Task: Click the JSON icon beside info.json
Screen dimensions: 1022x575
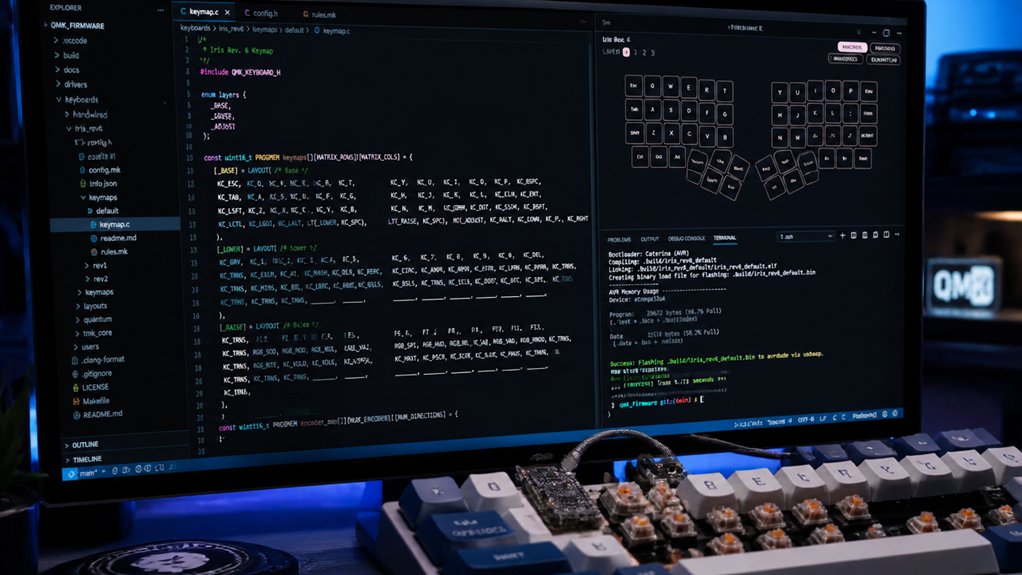Action: click(x=83, y=183)
